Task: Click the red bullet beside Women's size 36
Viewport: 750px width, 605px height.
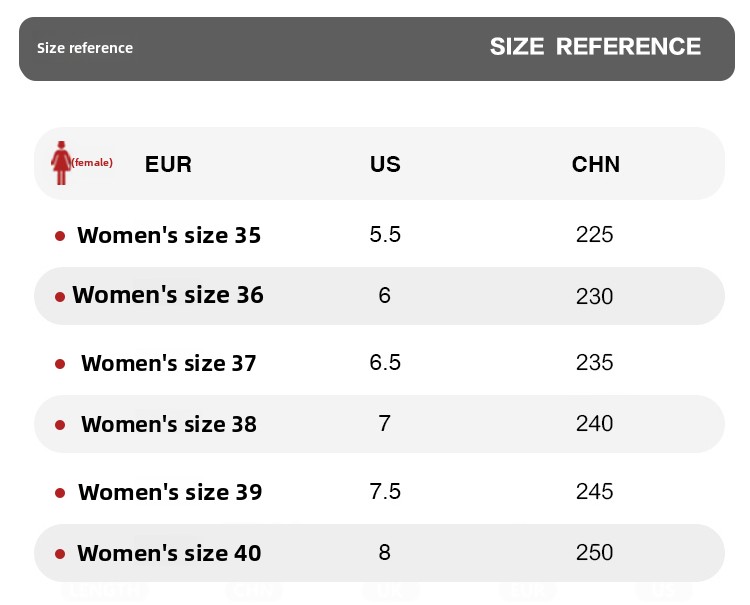Action: [x=60, y=296]
